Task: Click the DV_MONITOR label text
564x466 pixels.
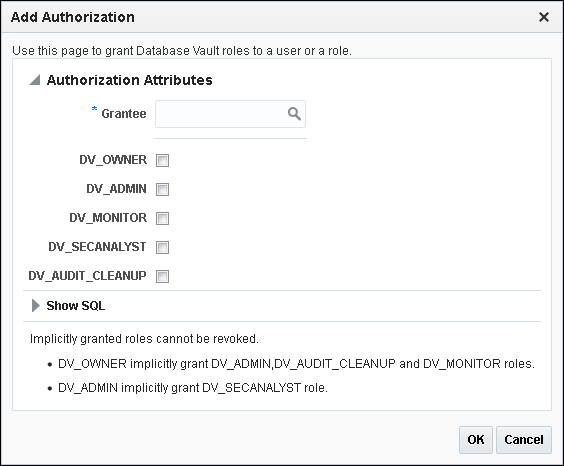Action: [x=108, y=218]
